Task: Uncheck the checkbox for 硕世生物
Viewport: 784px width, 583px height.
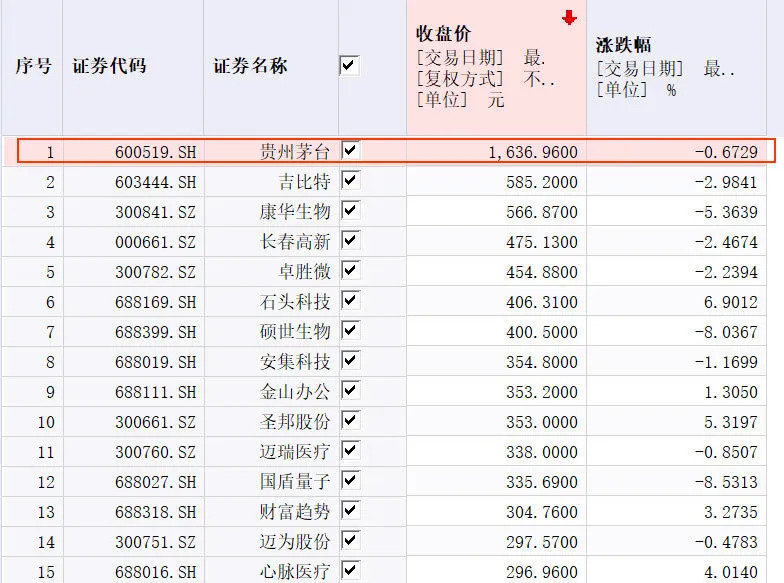Action: (x=350, y=330)
